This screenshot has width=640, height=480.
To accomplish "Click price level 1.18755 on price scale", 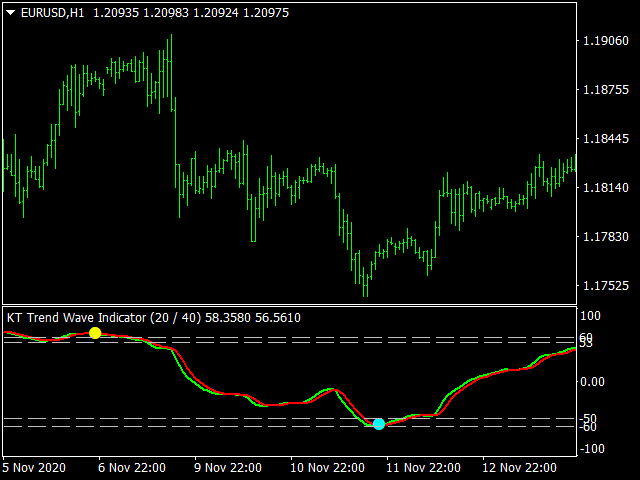I will (x=606, y=89).
